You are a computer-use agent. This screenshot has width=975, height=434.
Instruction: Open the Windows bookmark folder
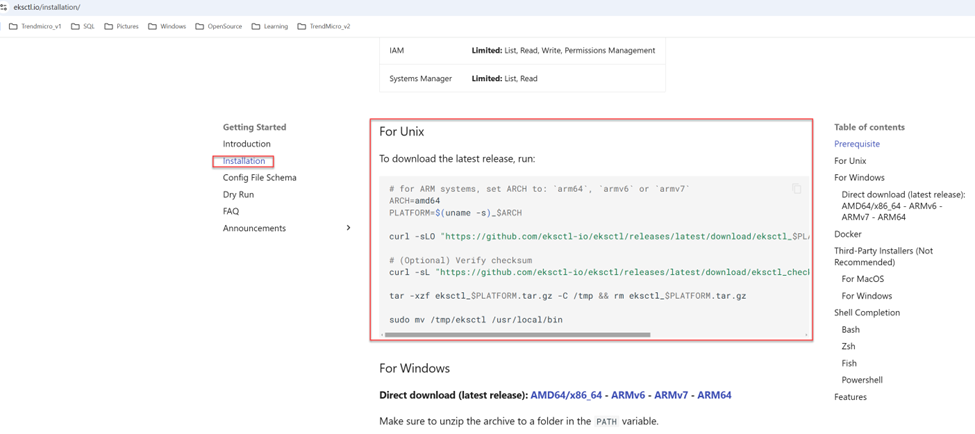pyautogui.click(x=167, y=27)
